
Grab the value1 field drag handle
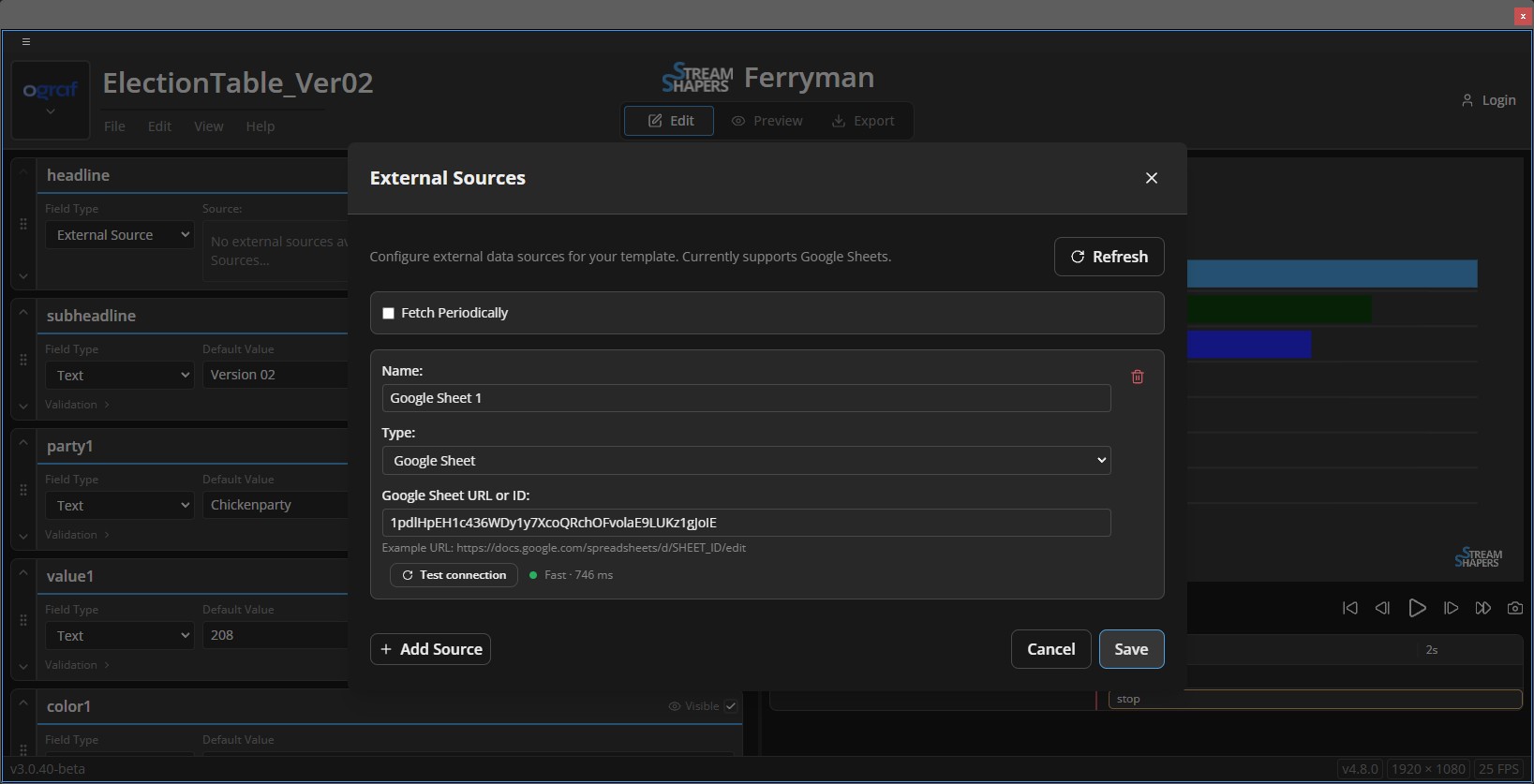pyautogui.click(x=23, y=620)
